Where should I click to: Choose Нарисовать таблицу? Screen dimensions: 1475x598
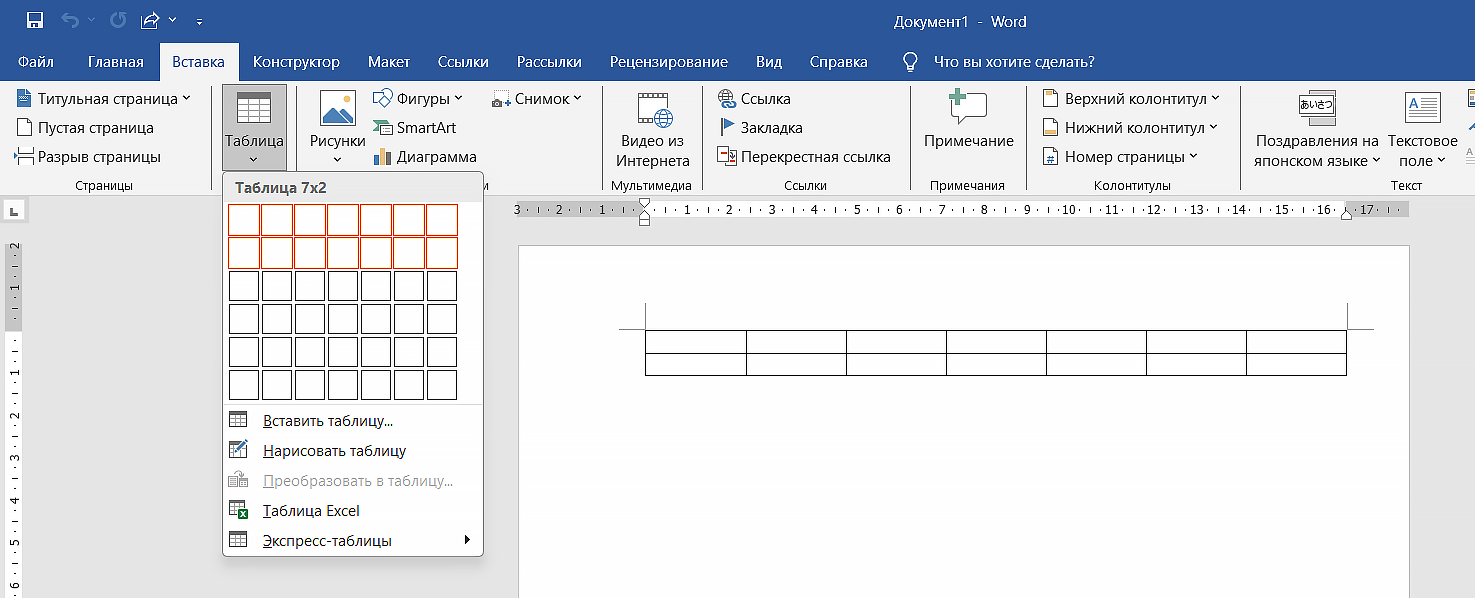352,451
